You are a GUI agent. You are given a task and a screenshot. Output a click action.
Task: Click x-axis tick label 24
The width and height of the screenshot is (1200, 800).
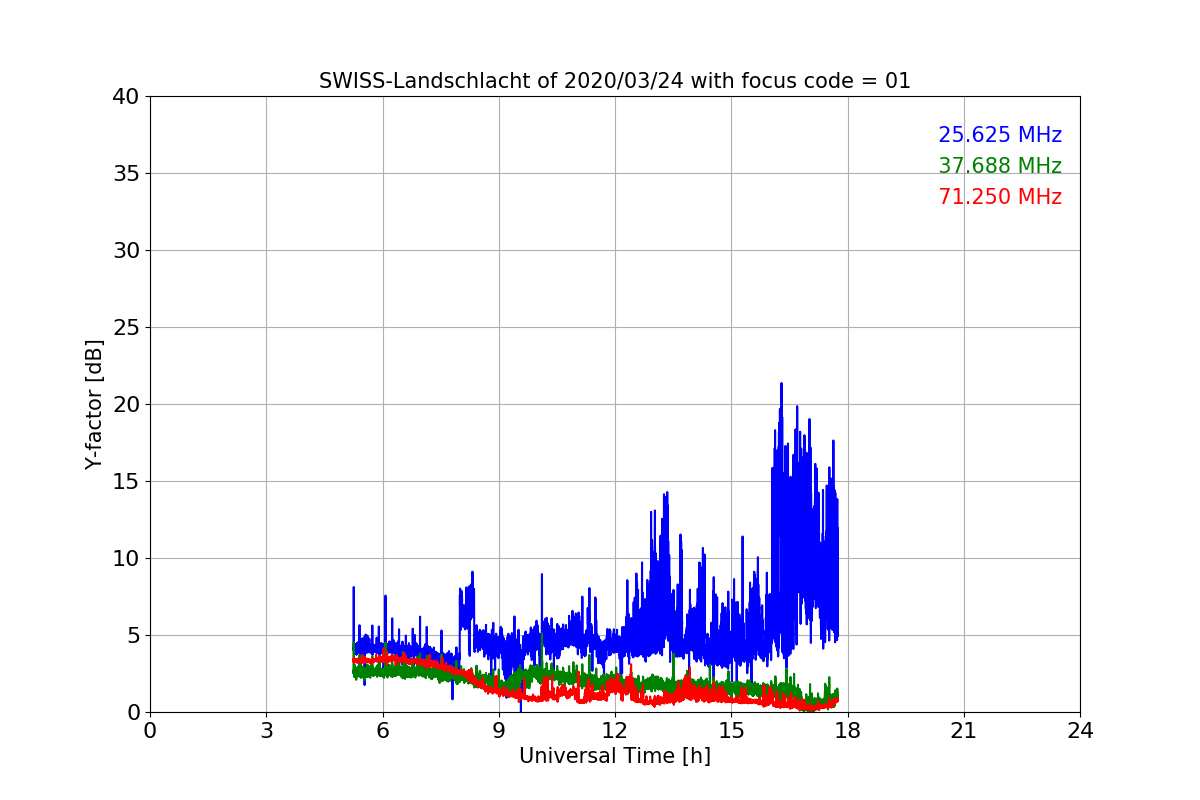pyautogui.click(x=1080, y=730)
